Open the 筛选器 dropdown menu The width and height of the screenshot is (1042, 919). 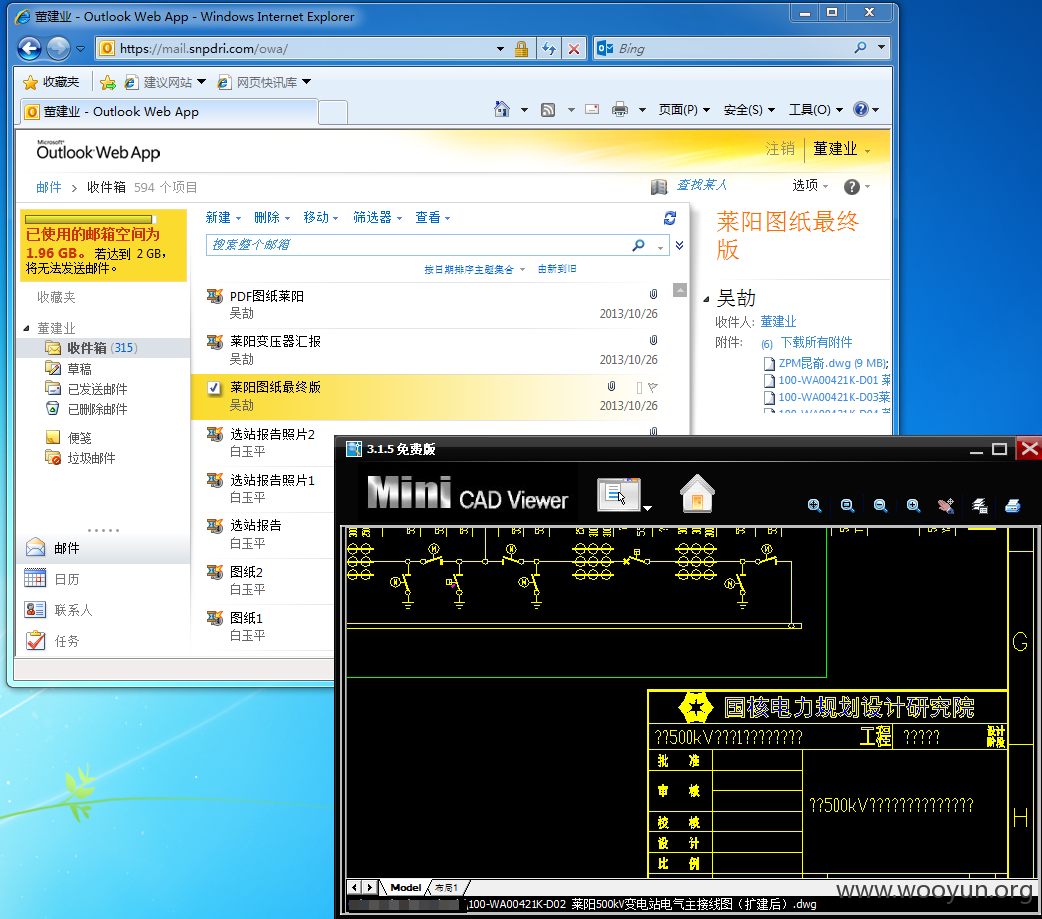[x=377, y=217]
